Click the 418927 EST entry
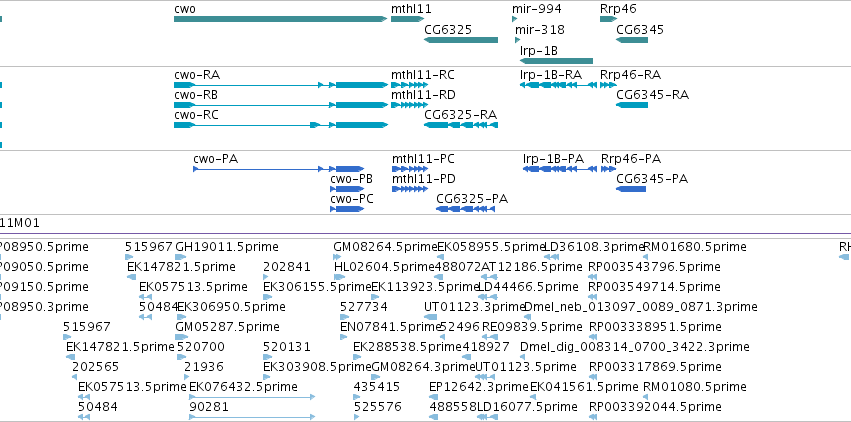This screenshot has height=422, width=851. 466,357
